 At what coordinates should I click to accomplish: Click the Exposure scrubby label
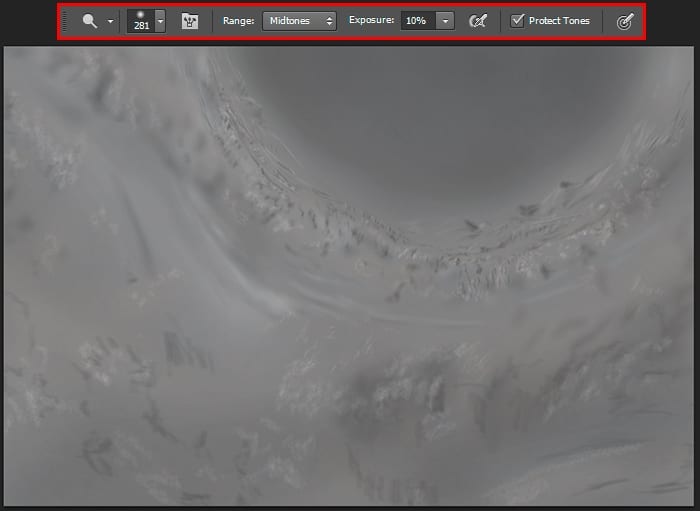point(371,21)
